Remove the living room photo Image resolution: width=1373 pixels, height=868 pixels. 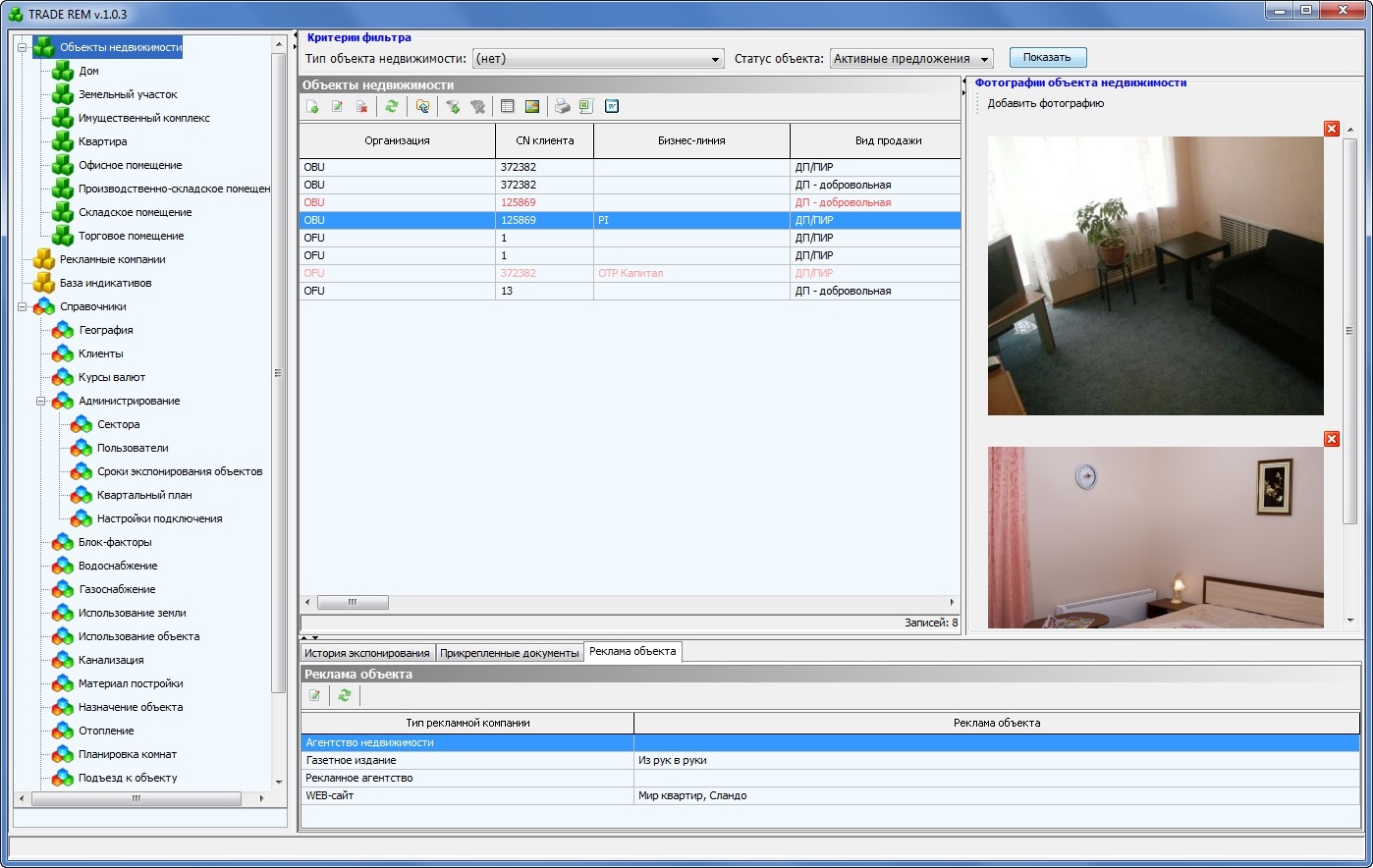click(x=1332, y=129)
